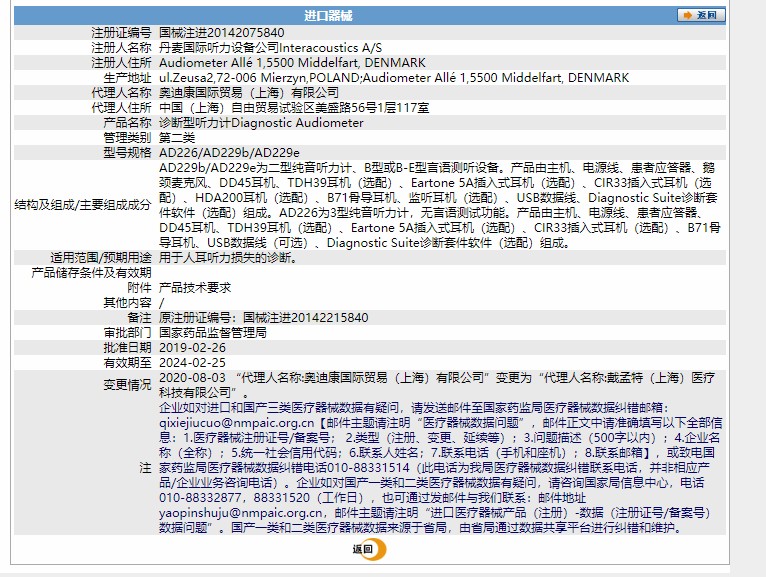Click management class value 第二类
The width and height of the screenshot is (766, 577).
click(x=177, y=138)
